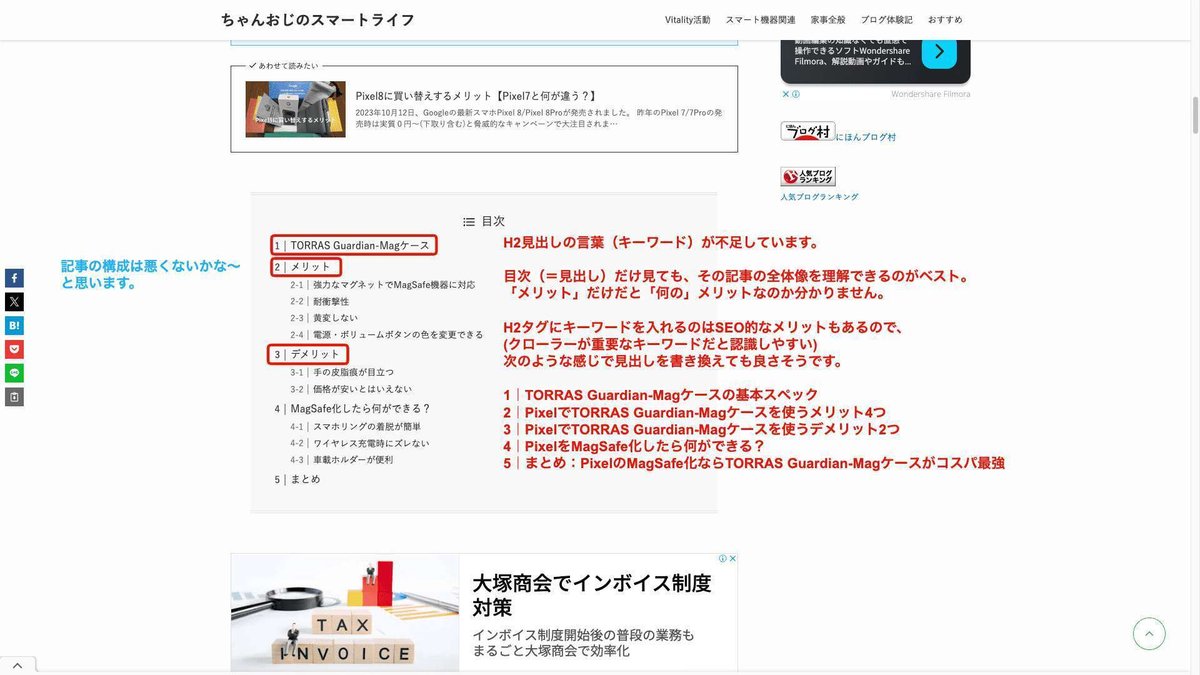Open the スマート機器関連 menu
This screenshot has width=1200, height=675.
coord(761,20)
